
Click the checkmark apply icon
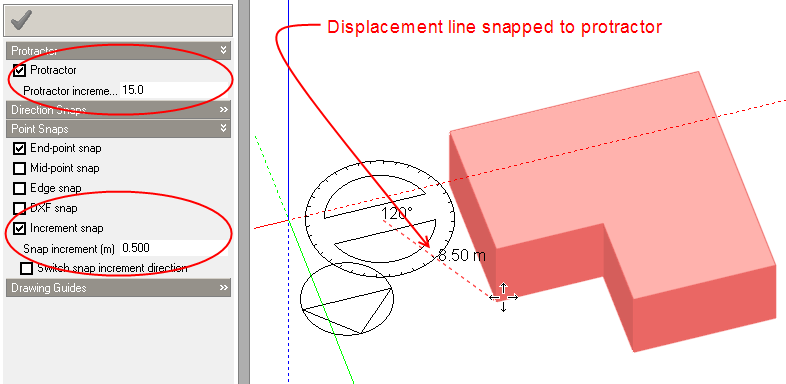coord(21,20)
